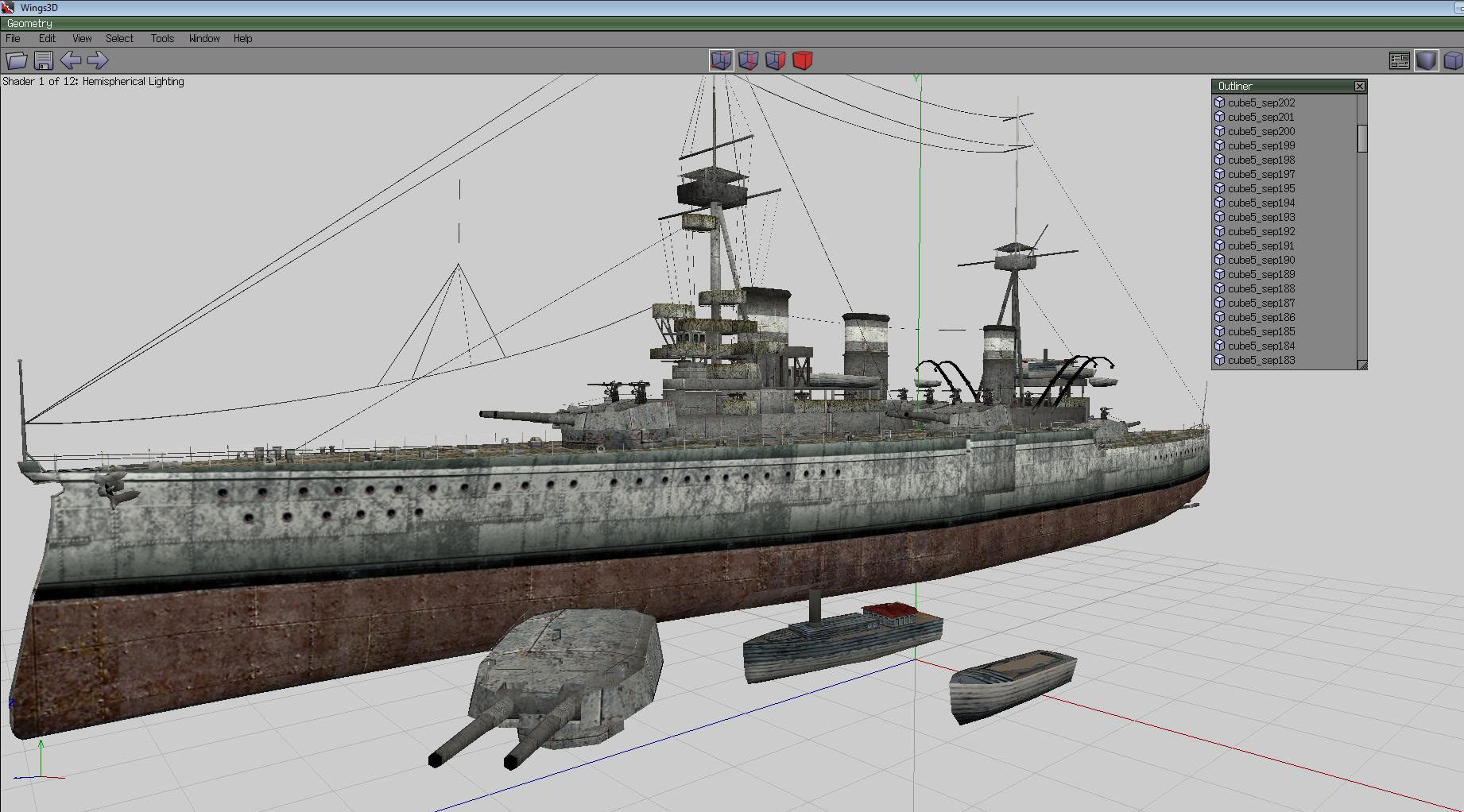Screen dimensions: 1464x812
Task: Select cube5_sep202 in Outliner
Action: tap(1261, 102)
